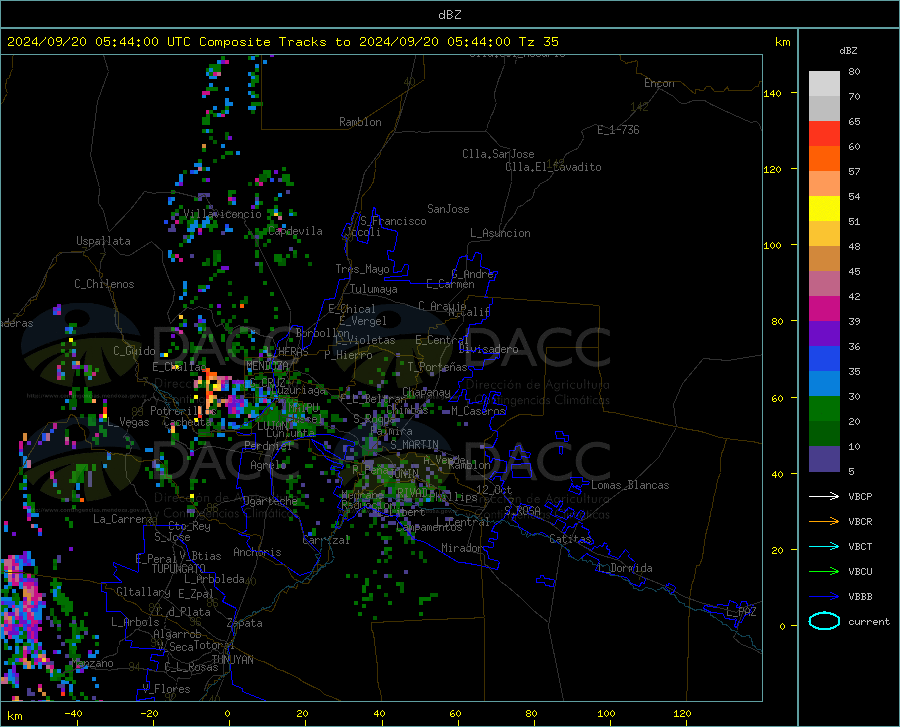Select the red swatch in the dBZ scale
The height and width of the screenshot is (727, 900).
824,134
